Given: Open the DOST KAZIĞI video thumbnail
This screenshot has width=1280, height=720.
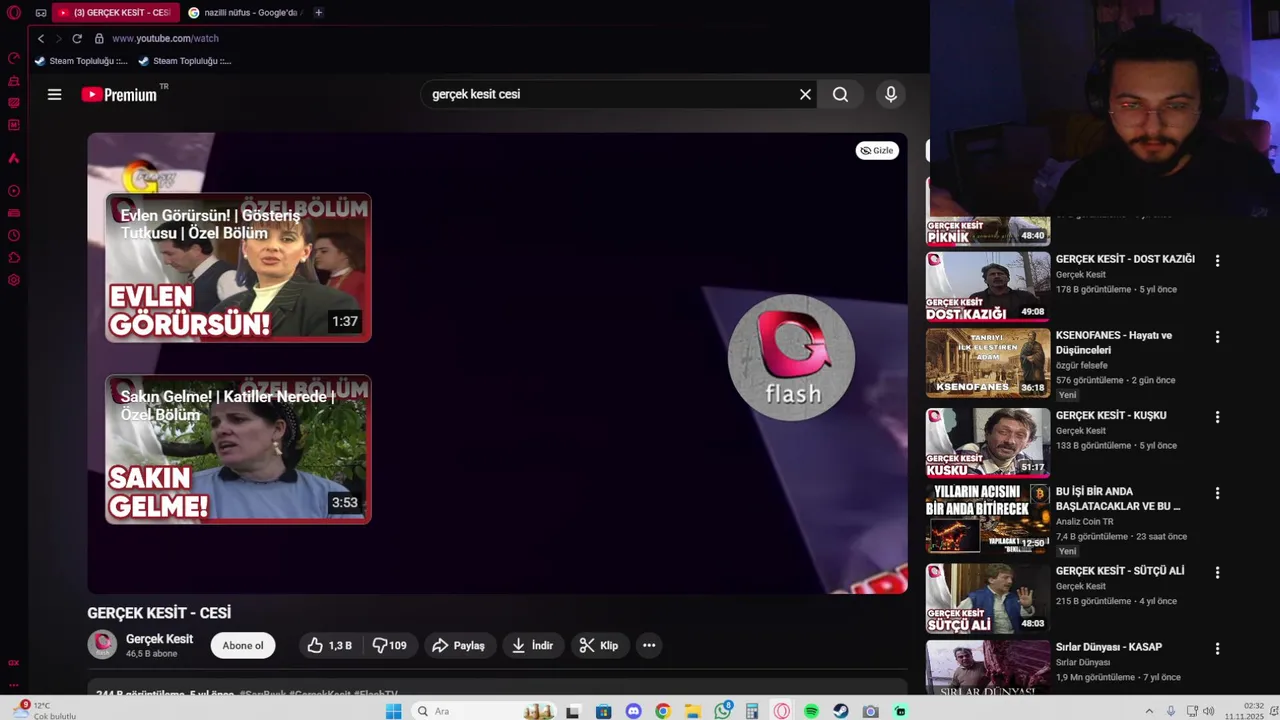Looking at the screenshot, I should pos(988,287).
